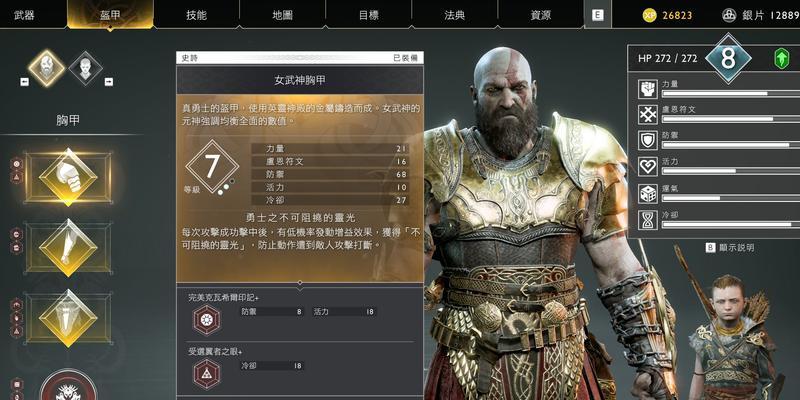Select the chest armor slot icon
Screen dimensions: 800x400
click(68, 177)
